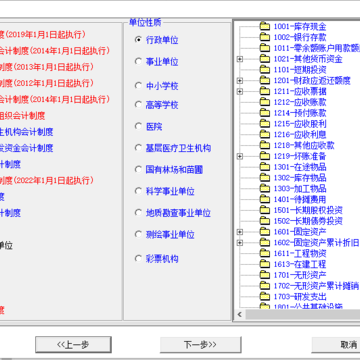Viewport: 360px width, 360px height.
Task: Select 国有林场和苗圃 option
Action: pyautogui.click(x=138, y=169)
